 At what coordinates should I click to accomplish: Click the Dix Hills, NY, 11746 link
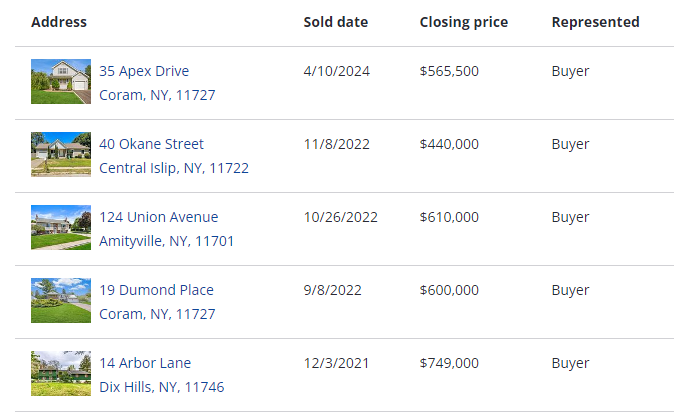[x=162, y=387]
